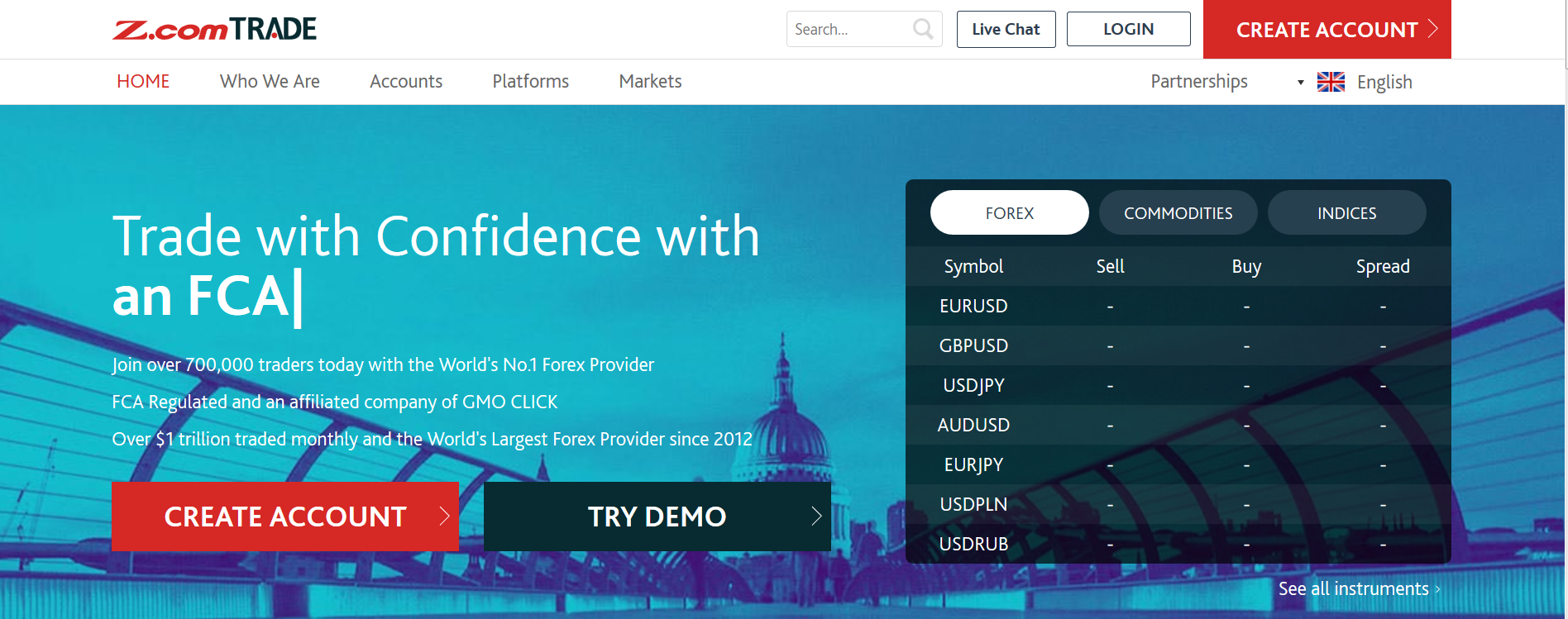
Task: Open the Accounts menu
Action: 406,82
